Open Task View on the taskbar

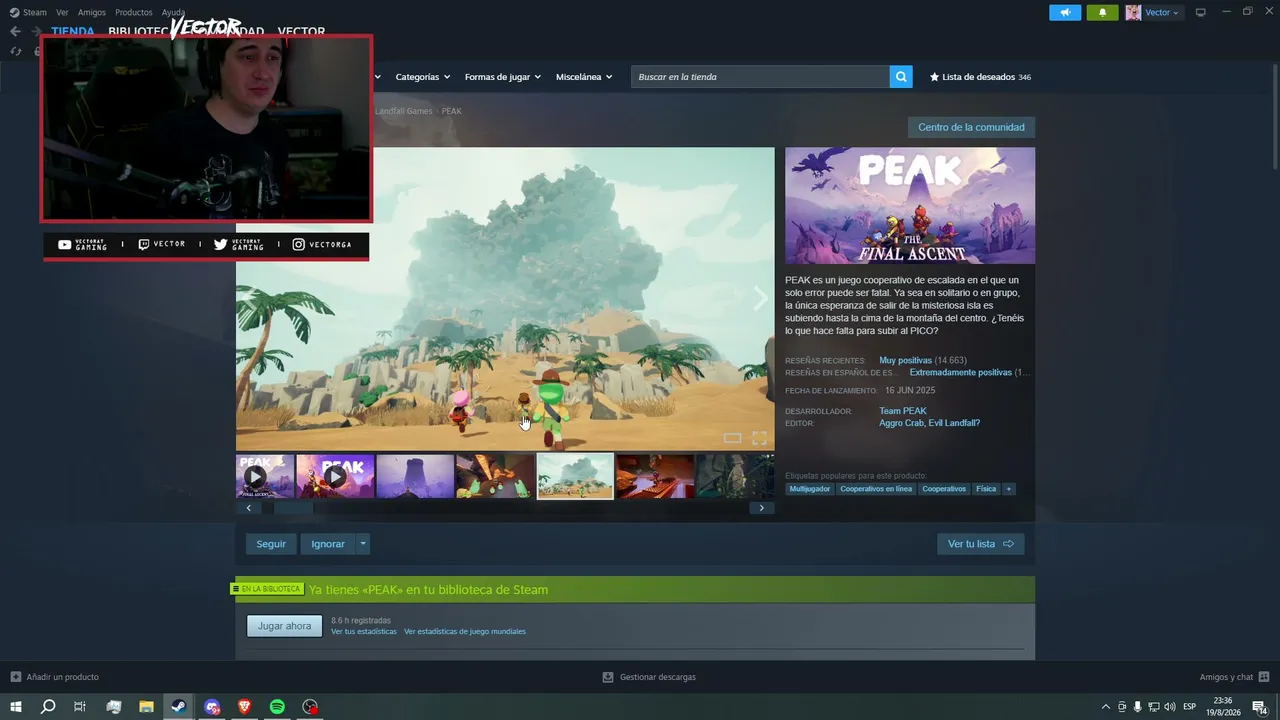(x=80, y=707)
